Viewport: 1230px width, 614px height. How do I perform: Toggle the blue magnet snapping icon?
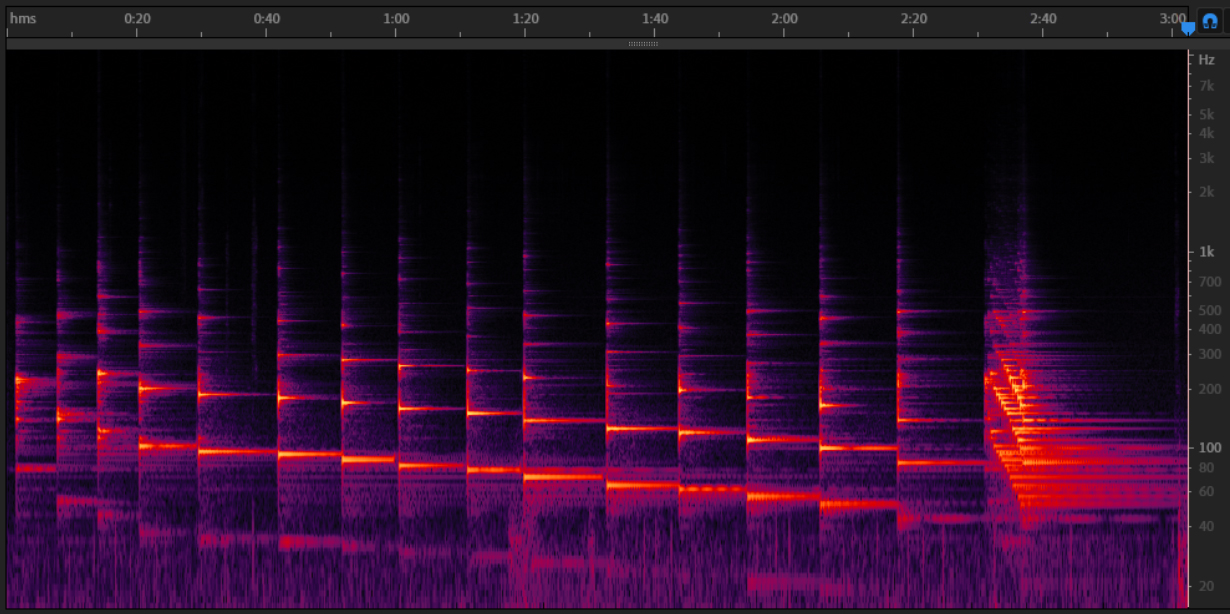tap(1208, 20)
